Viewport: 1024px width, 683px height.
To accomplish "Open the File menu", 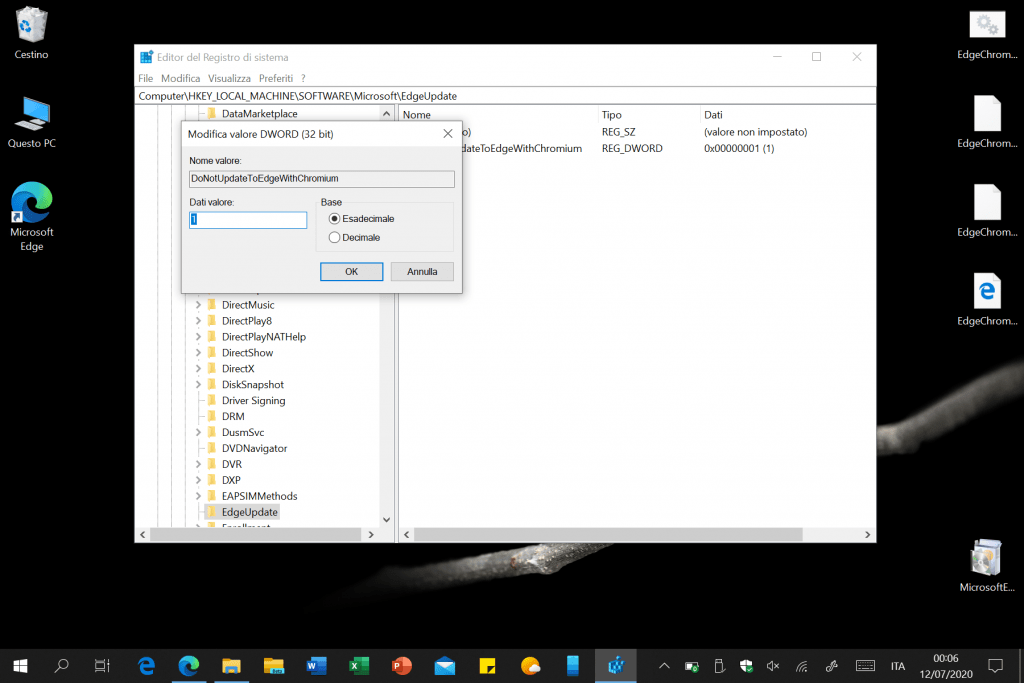I will (146, 78).
